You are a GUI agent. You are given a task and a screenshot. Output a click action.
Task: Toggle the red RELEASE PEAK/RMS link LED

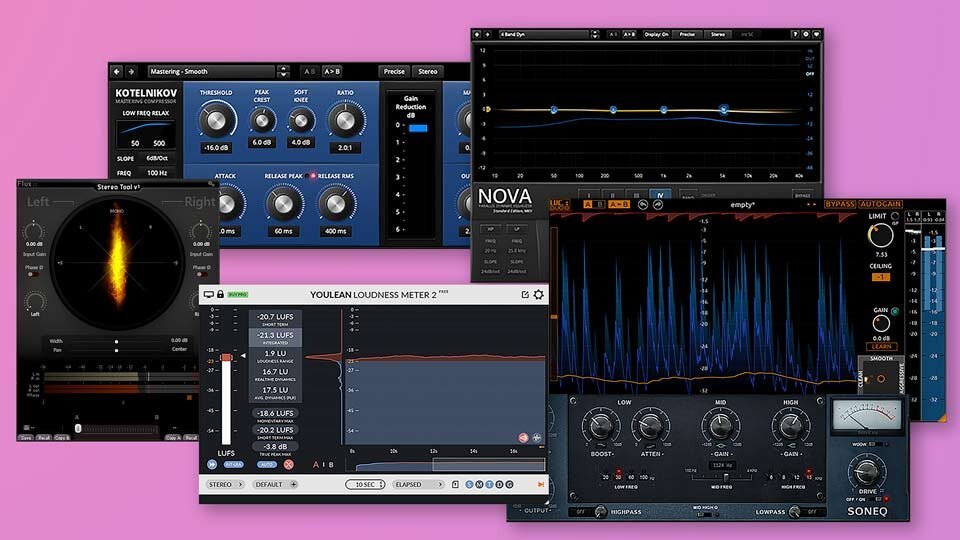[312, 176]
